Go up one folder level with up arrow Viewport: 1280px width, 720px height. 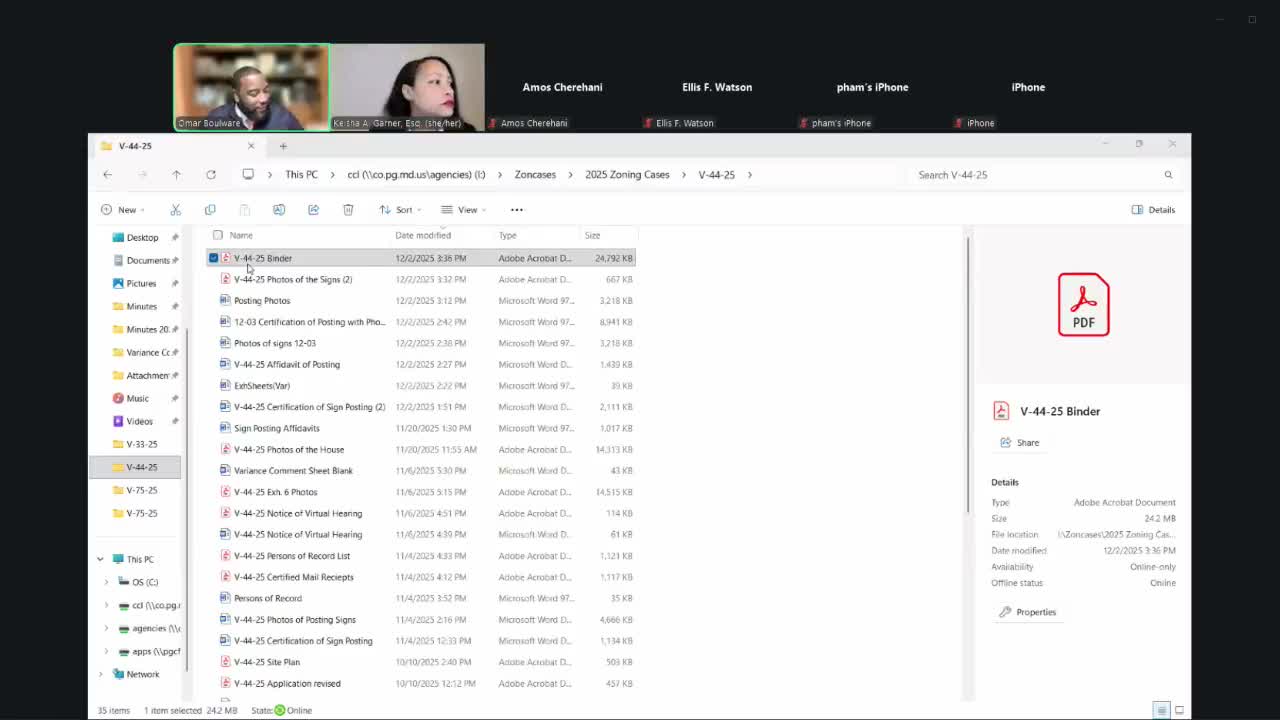point(176,175)
